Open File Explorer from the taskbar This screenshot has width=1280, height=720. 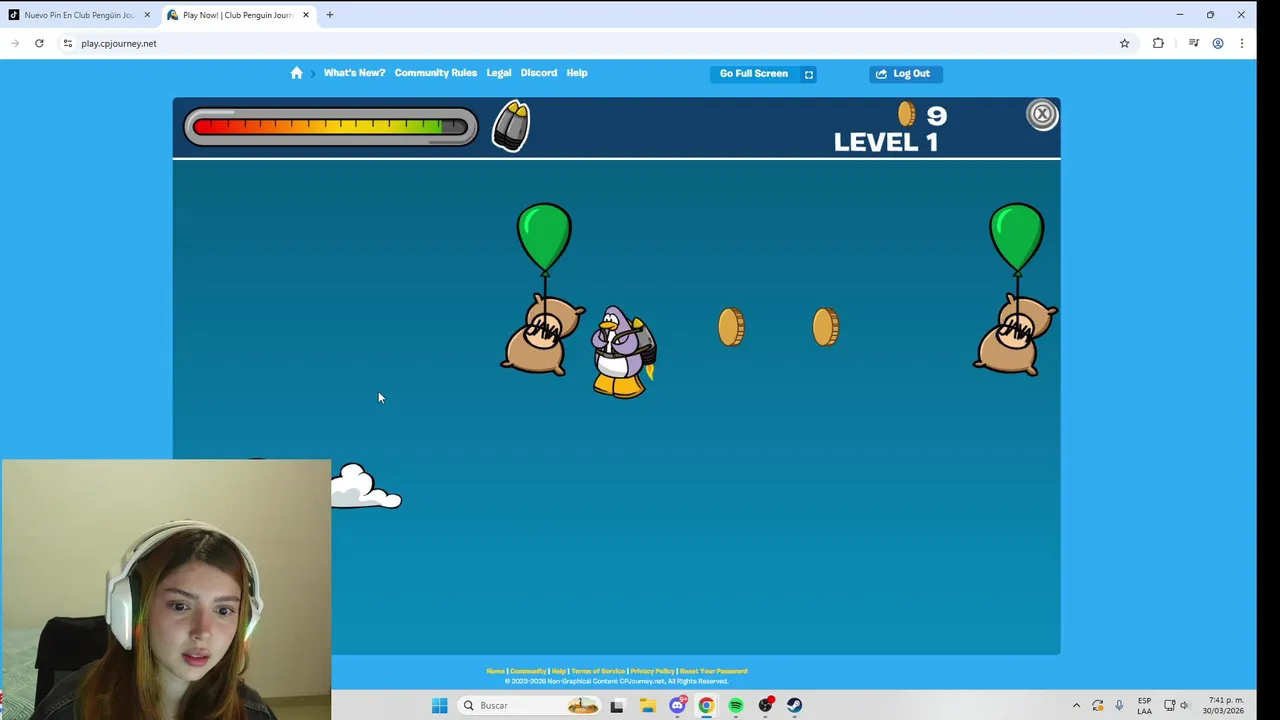point(647,706)
